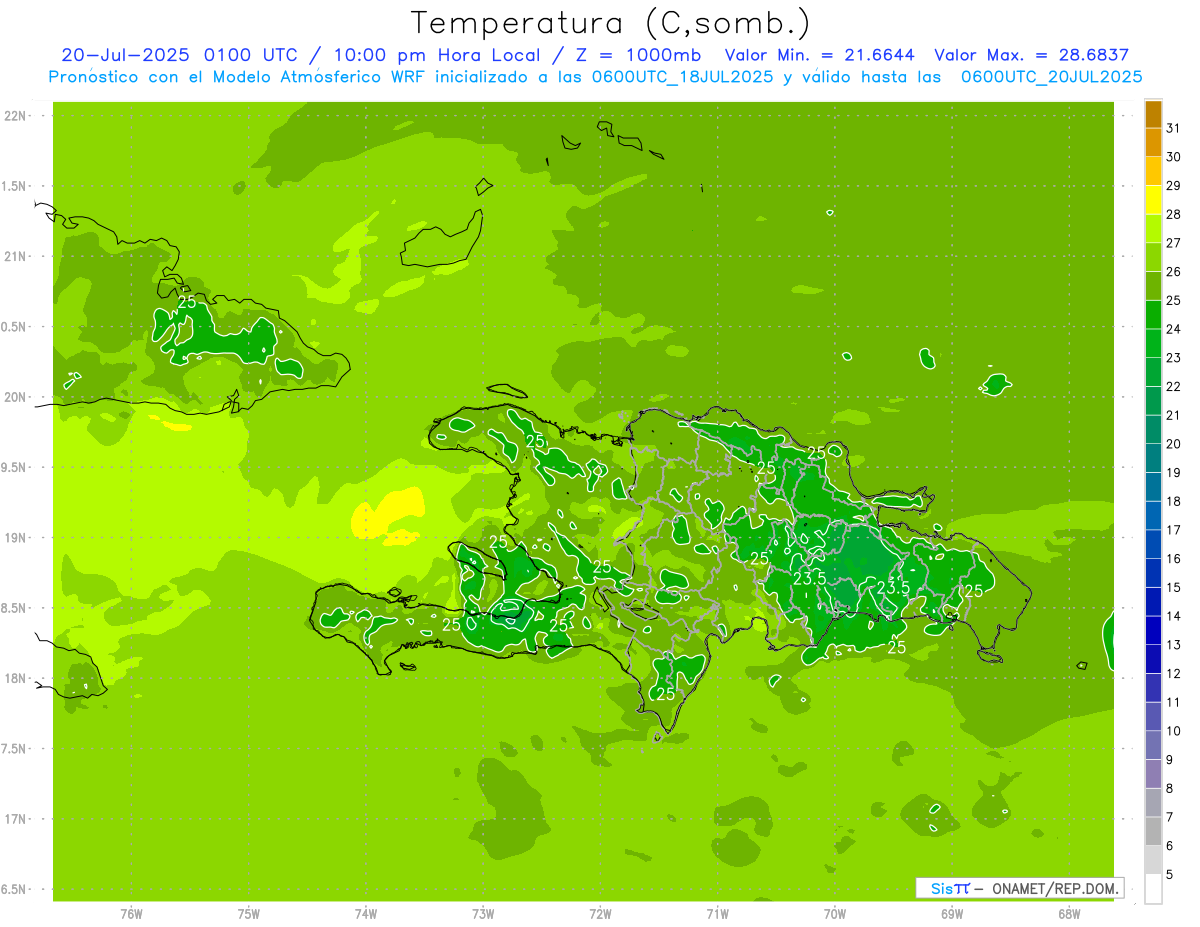Screen dimensions: 1200x927
Task: Click the yellow legend swatch between 28 and 29
Action: coord(1153,201)
